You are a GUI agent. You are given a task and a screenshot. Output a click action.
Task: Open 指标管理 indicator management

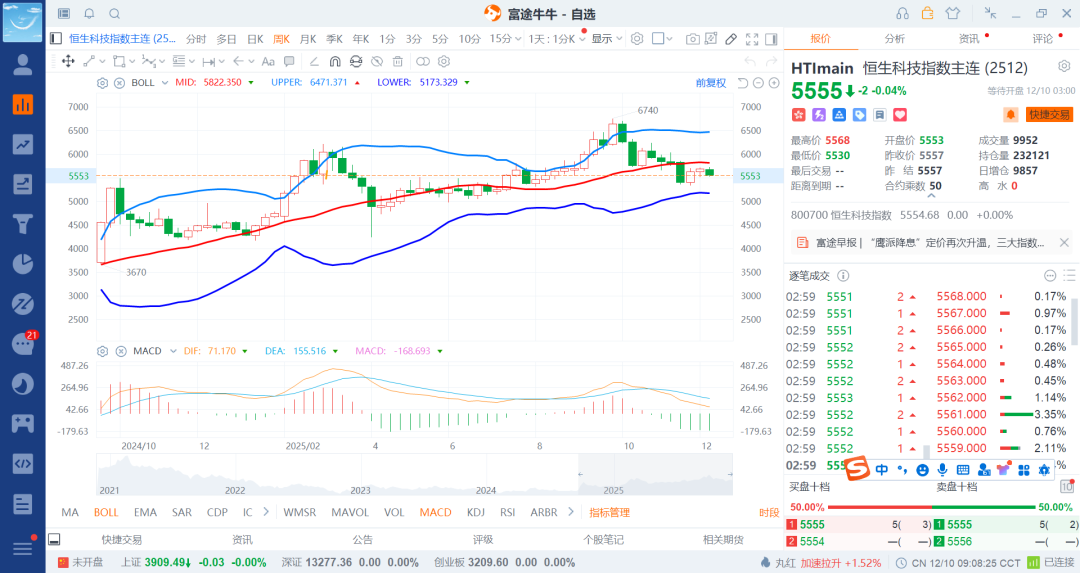pos(610,512)
